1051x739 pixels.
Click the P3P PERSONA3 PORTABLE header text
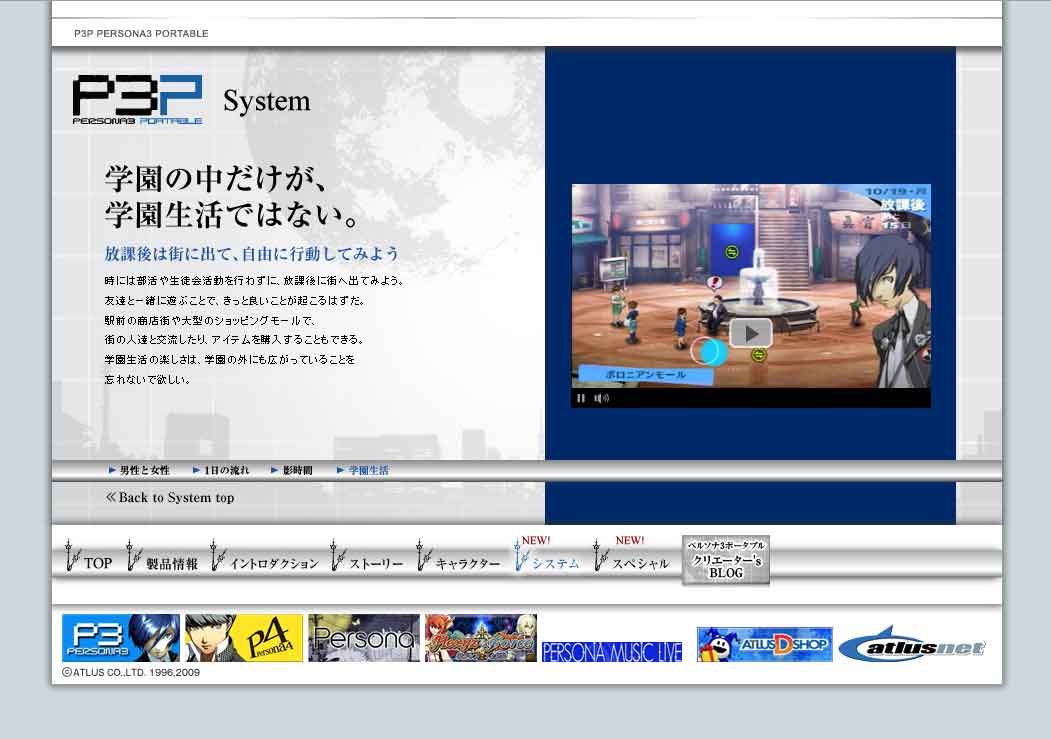[x=141, y=33]
